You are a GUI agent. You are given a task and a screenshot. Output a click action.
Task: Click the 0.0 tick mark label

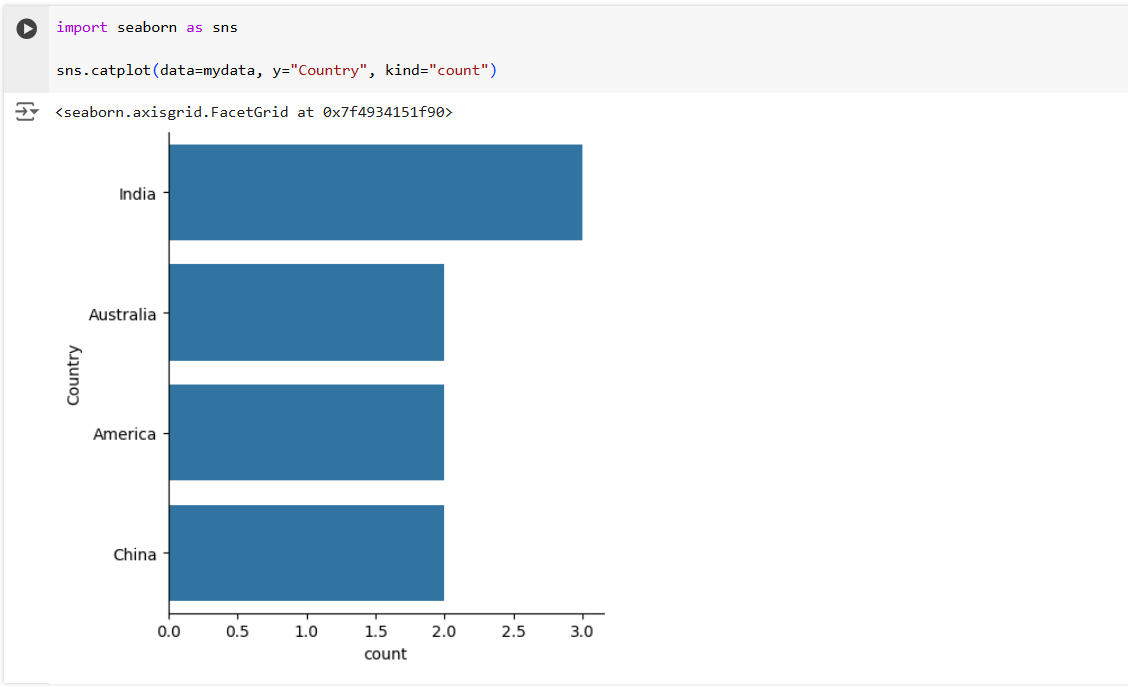(x=170, y=631)
